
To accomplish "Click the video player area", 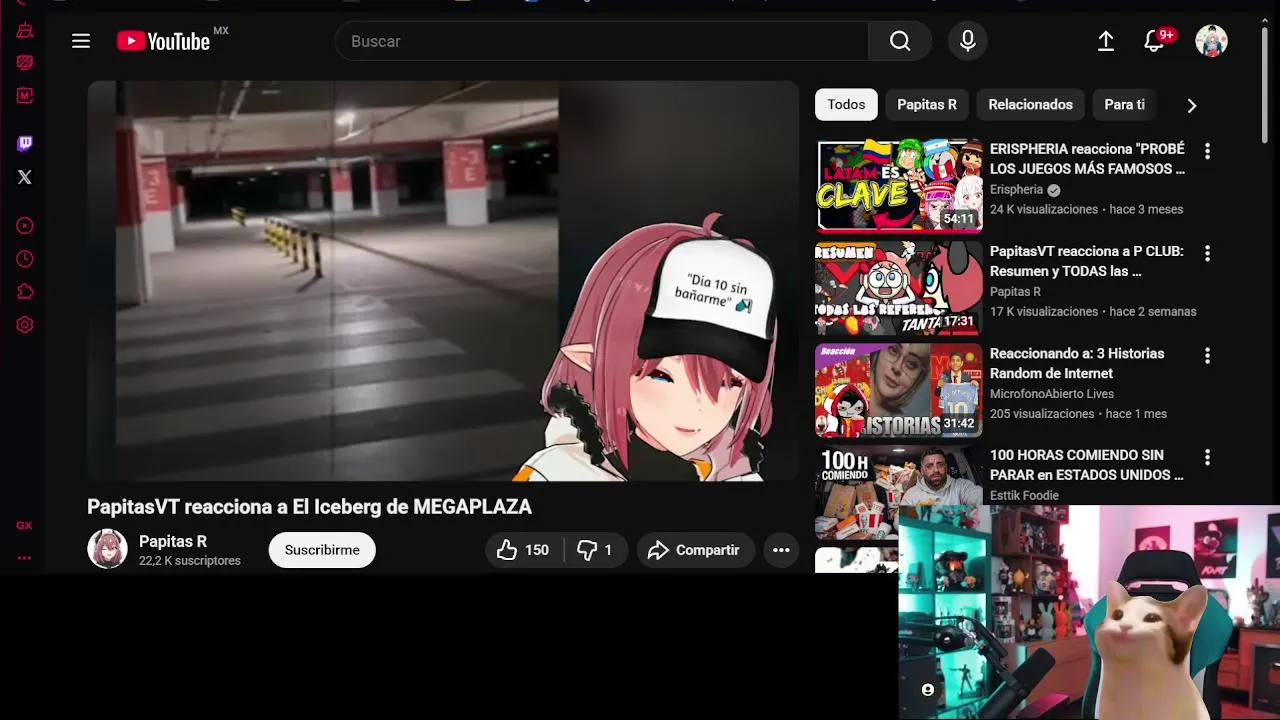I will [x=443, y=281].
